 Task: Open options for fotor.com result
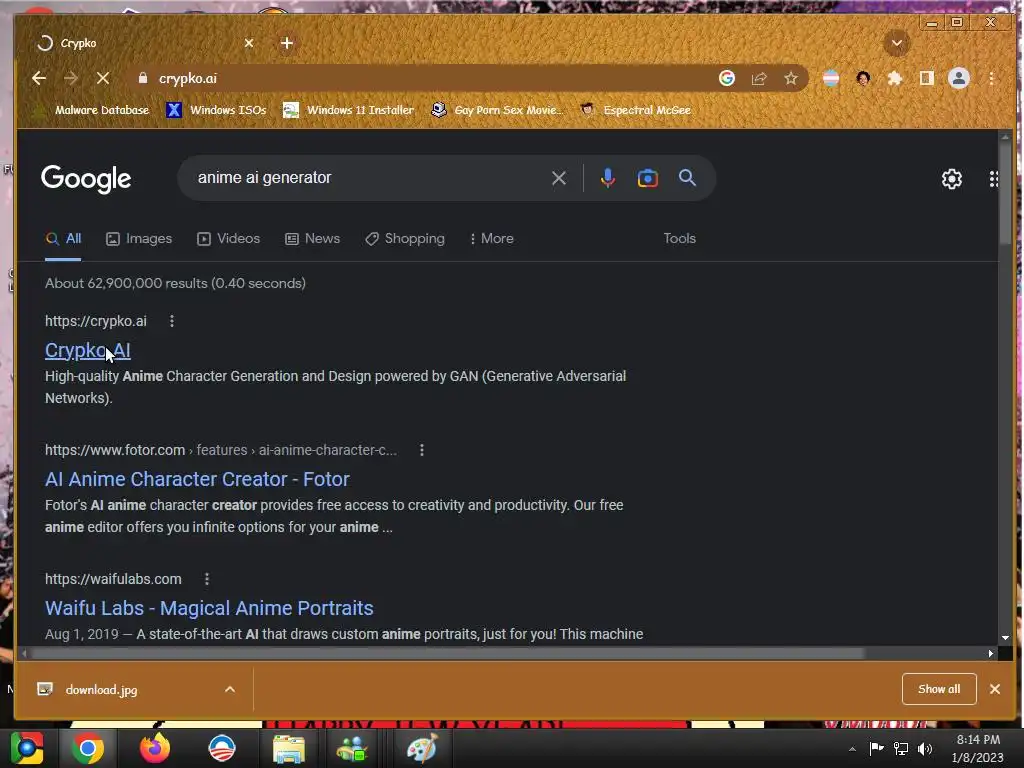point(422,450)
